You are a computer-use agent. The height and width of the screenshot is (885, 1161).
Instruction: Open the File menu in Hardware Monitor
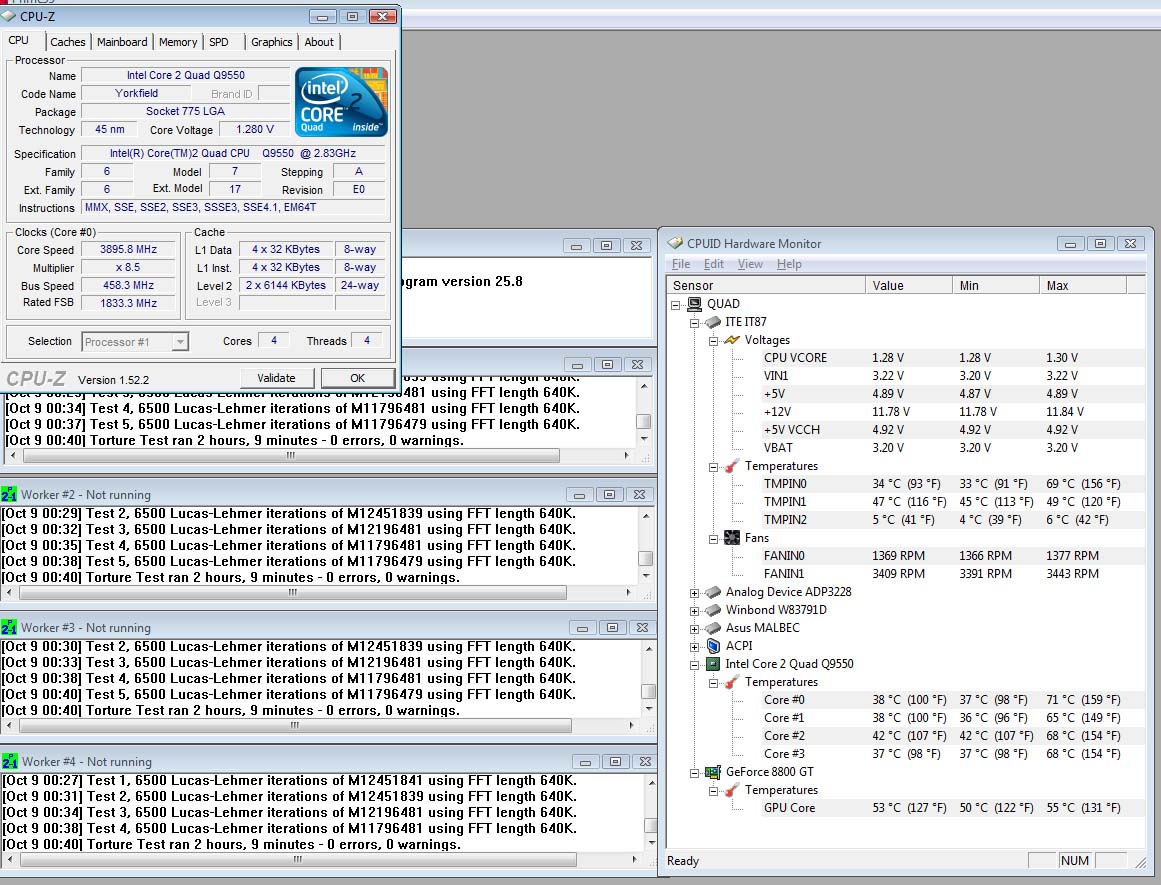coord(681,264)
